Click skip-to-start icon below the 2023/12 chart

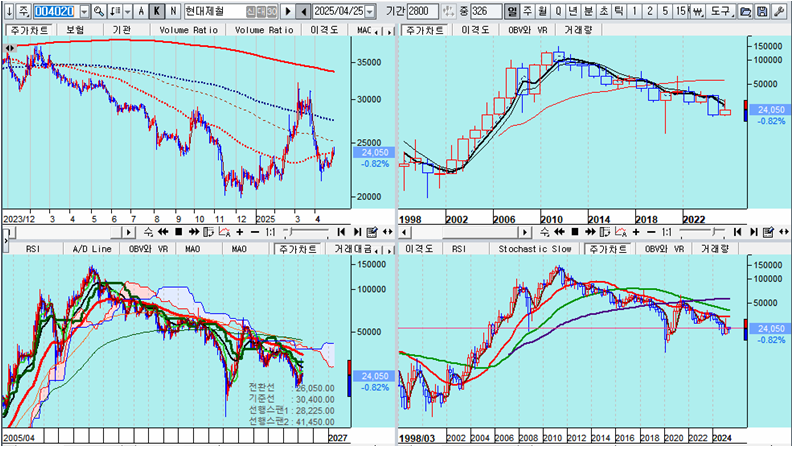click(341, 232)
